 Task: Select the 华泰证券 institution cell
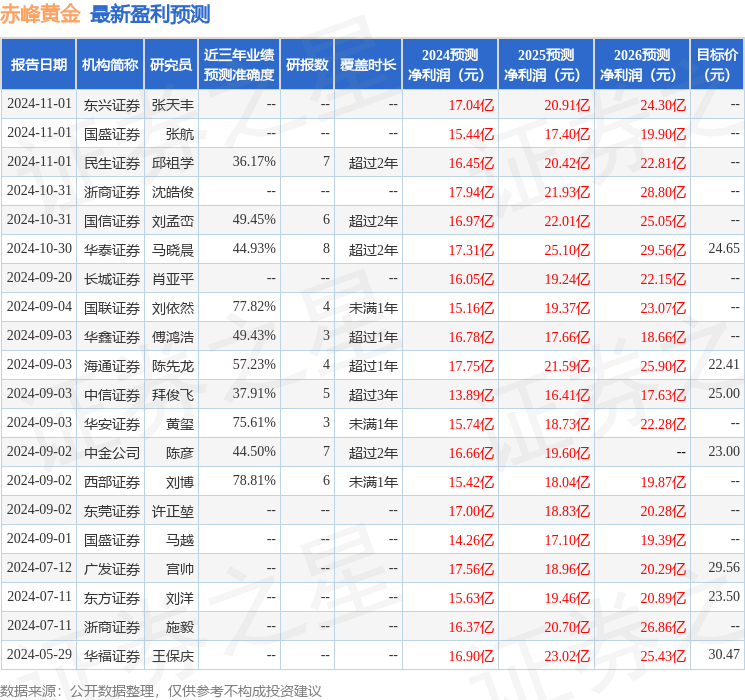112,250
